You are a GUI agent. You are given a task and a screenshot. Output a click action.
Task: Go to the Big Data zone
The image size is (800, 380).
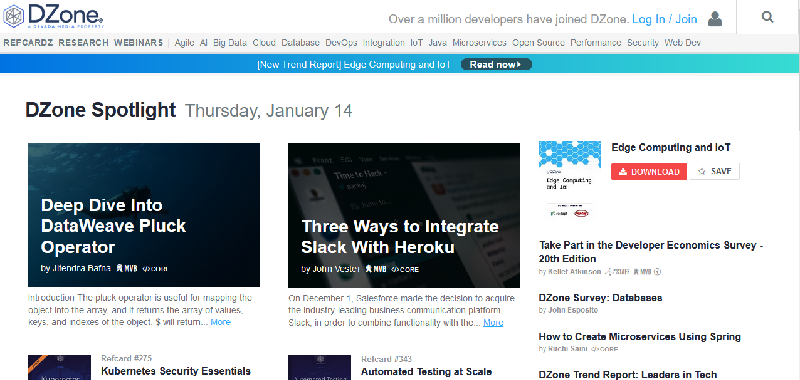pyautogui.click(x=230, y=43)
